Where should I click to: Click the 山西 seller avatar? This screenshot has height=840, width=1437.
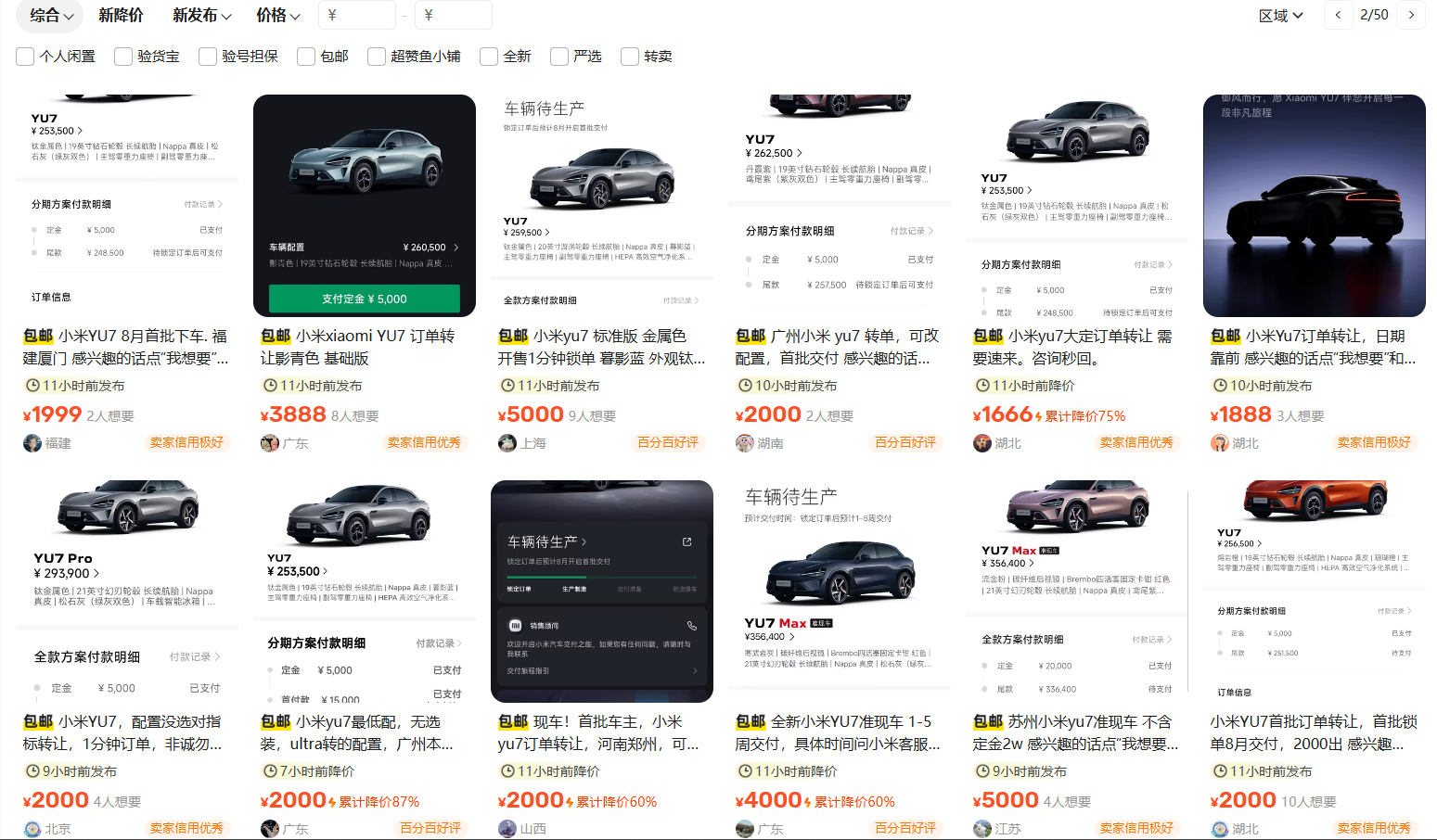click(507, 829)
